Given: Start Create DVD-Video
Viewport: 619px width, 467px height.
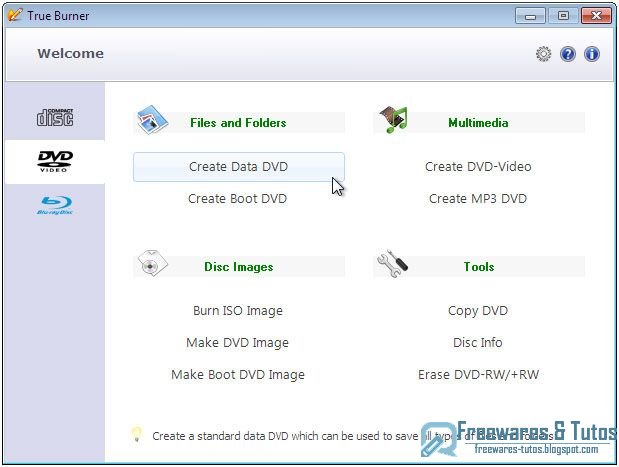Looking at the screenshot, I should pos(478,167).
